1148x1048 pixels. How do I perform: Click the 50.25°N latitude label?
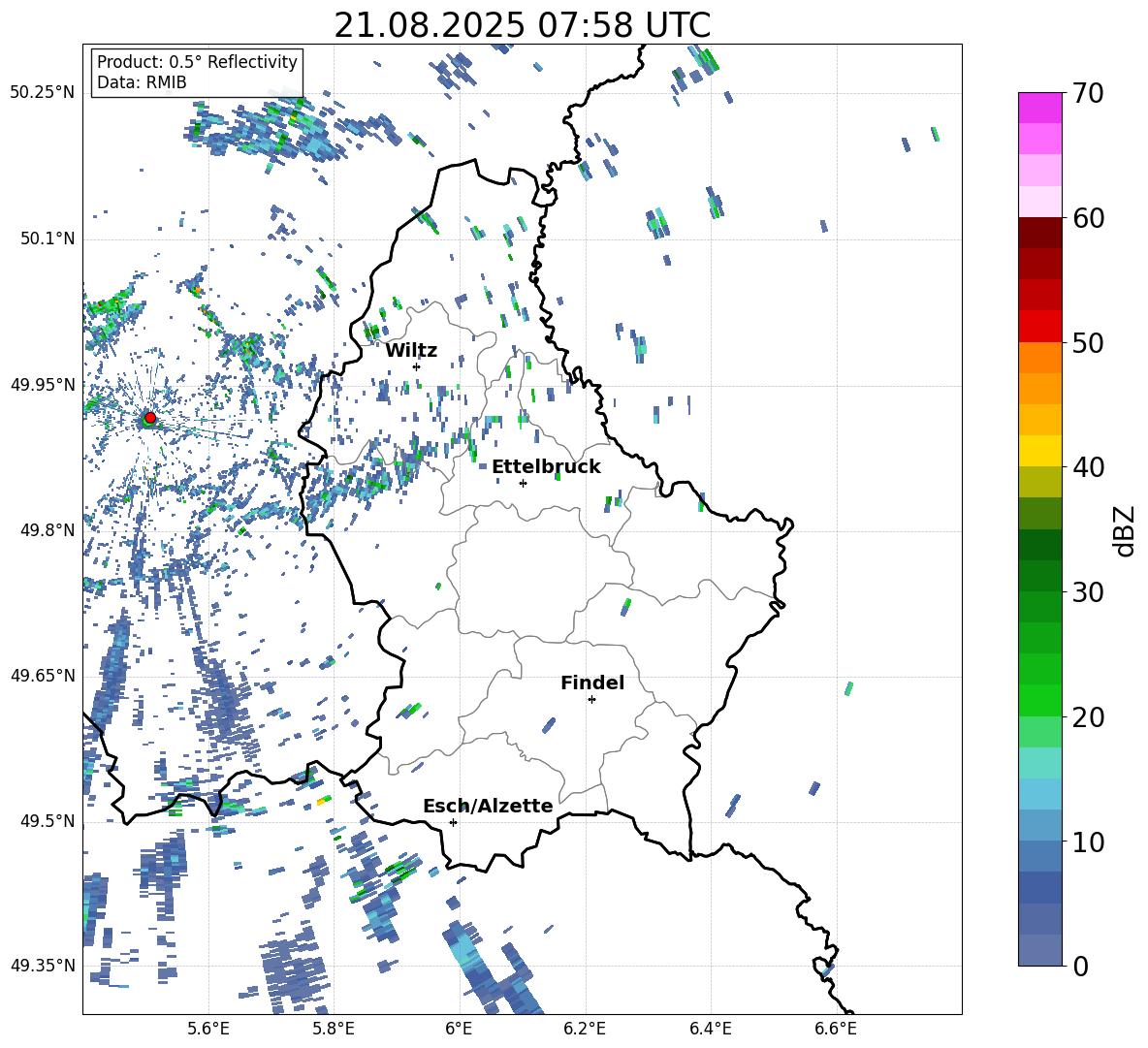[43, 93]
